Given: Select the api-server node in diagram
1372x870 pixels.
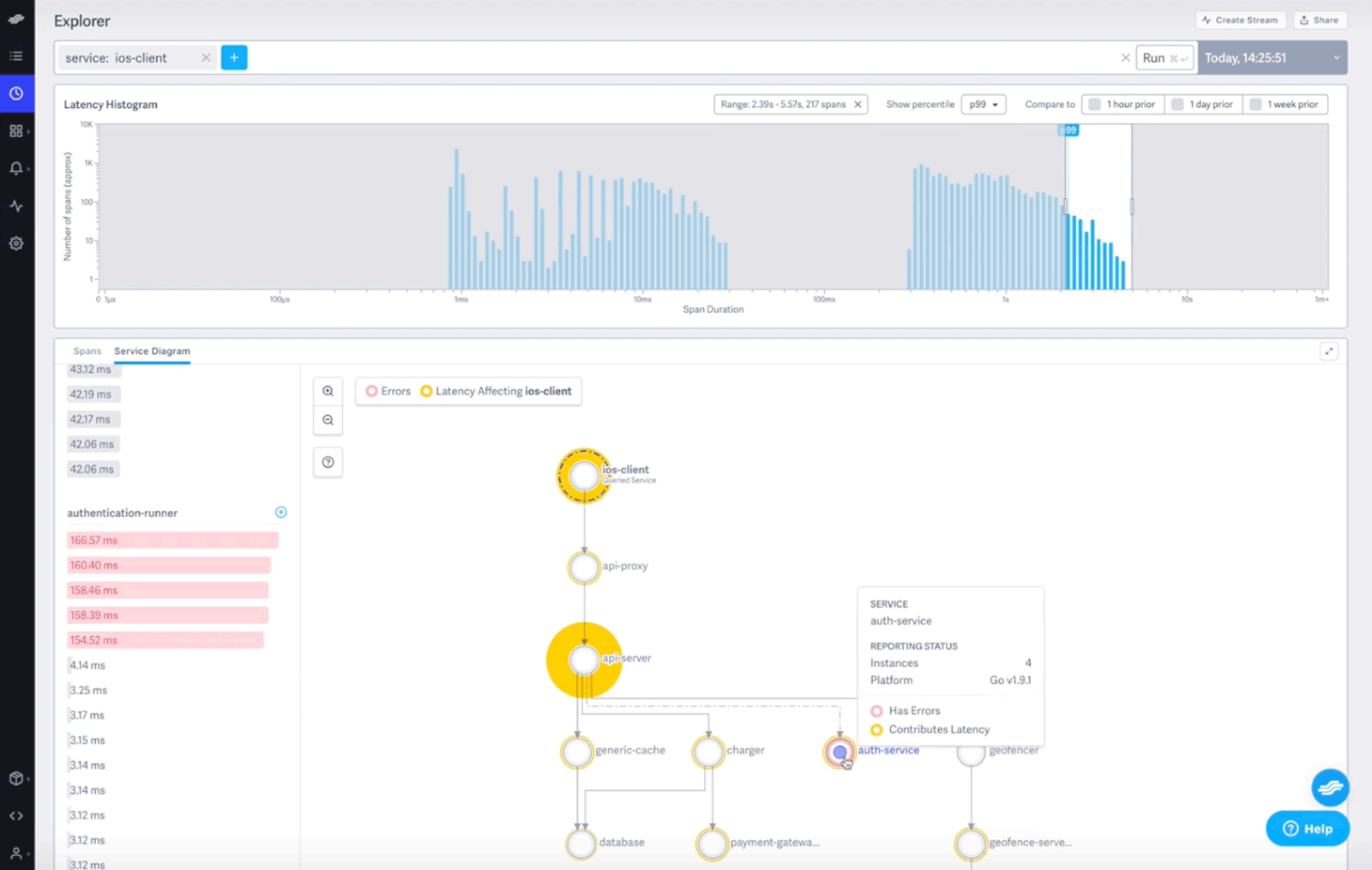Looking at the screenshot, I should [584, 659].
